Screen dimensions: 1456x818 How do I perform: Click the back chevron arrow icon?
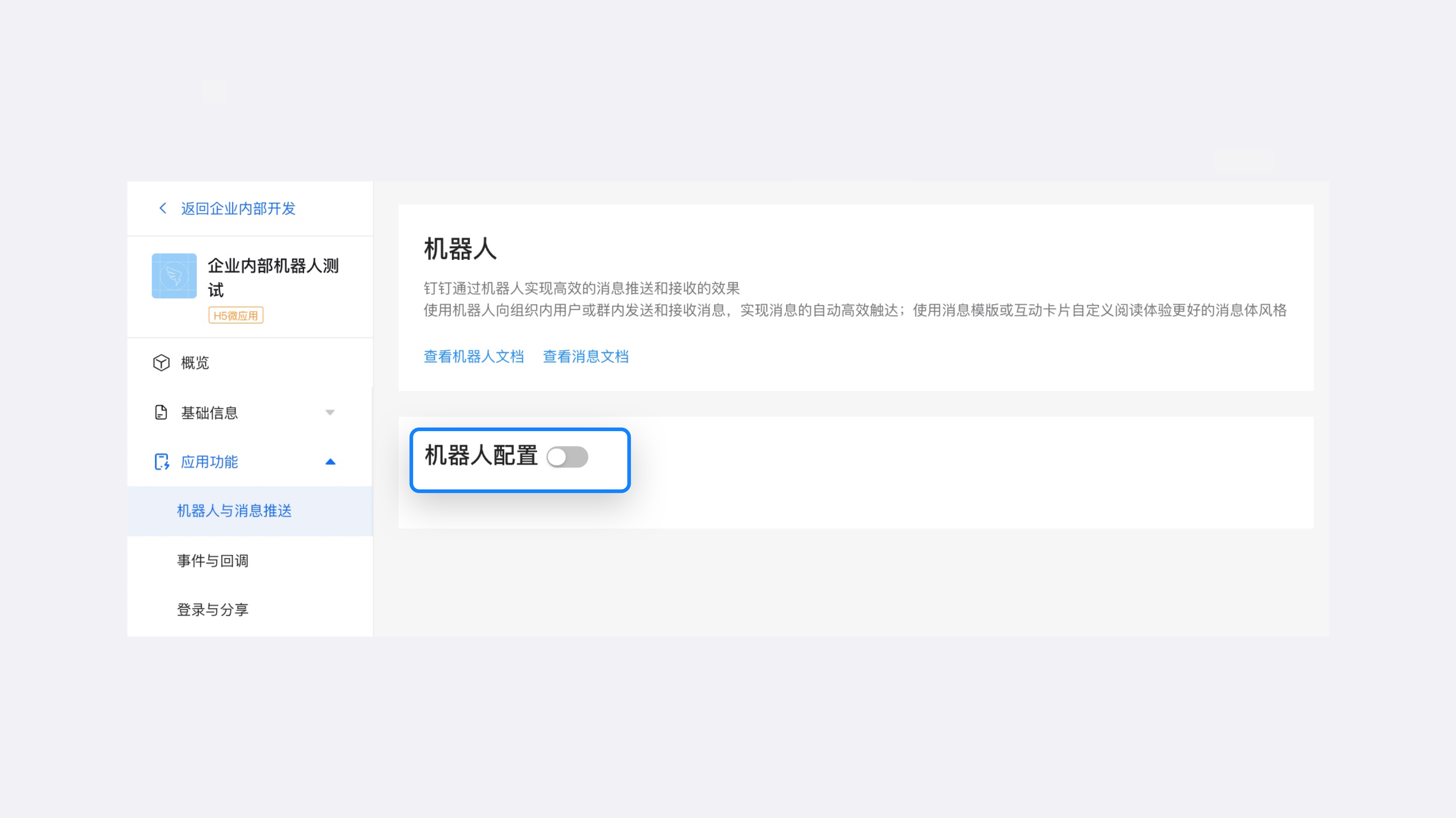coord(163,209)
